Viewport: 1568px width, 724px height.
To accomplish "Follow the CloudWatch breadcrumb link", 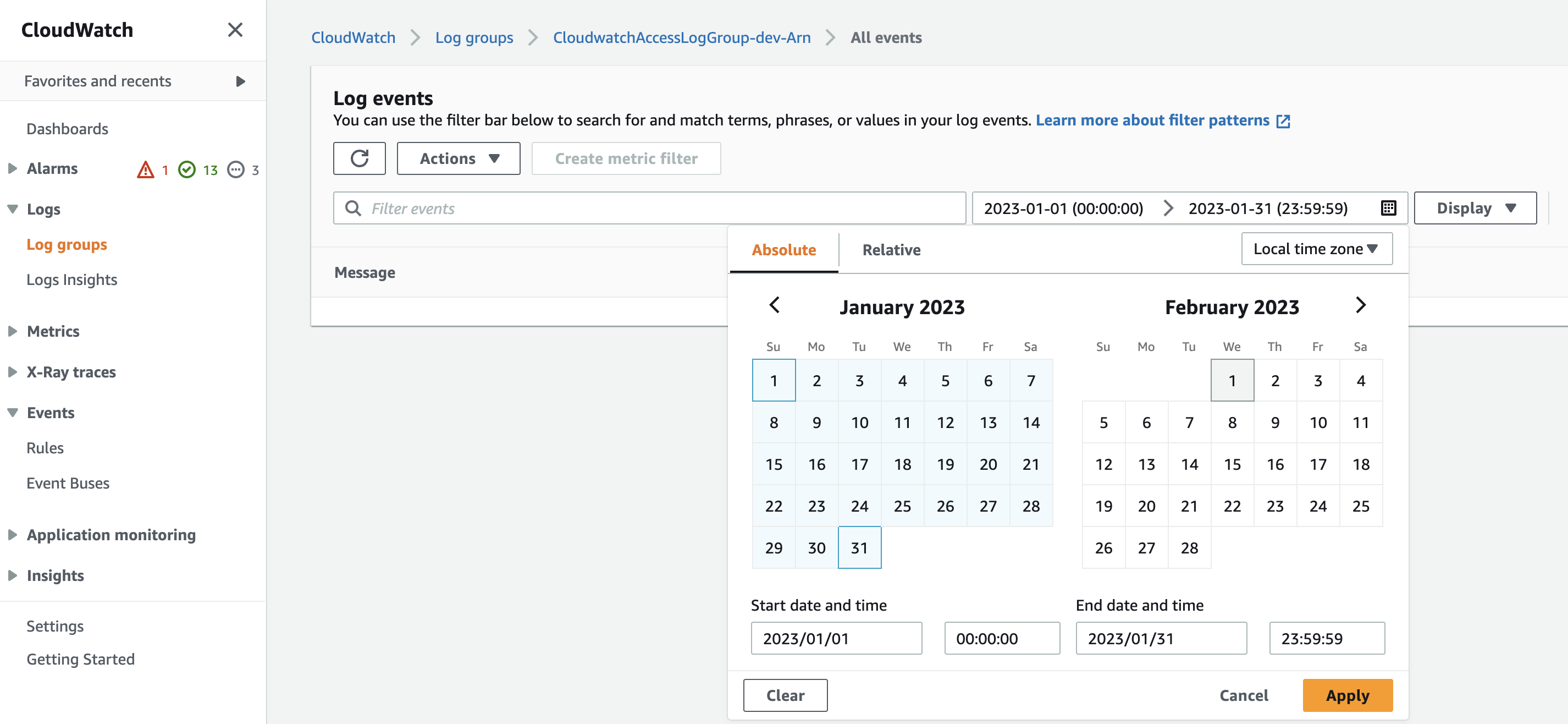I will tap(353, 38).
